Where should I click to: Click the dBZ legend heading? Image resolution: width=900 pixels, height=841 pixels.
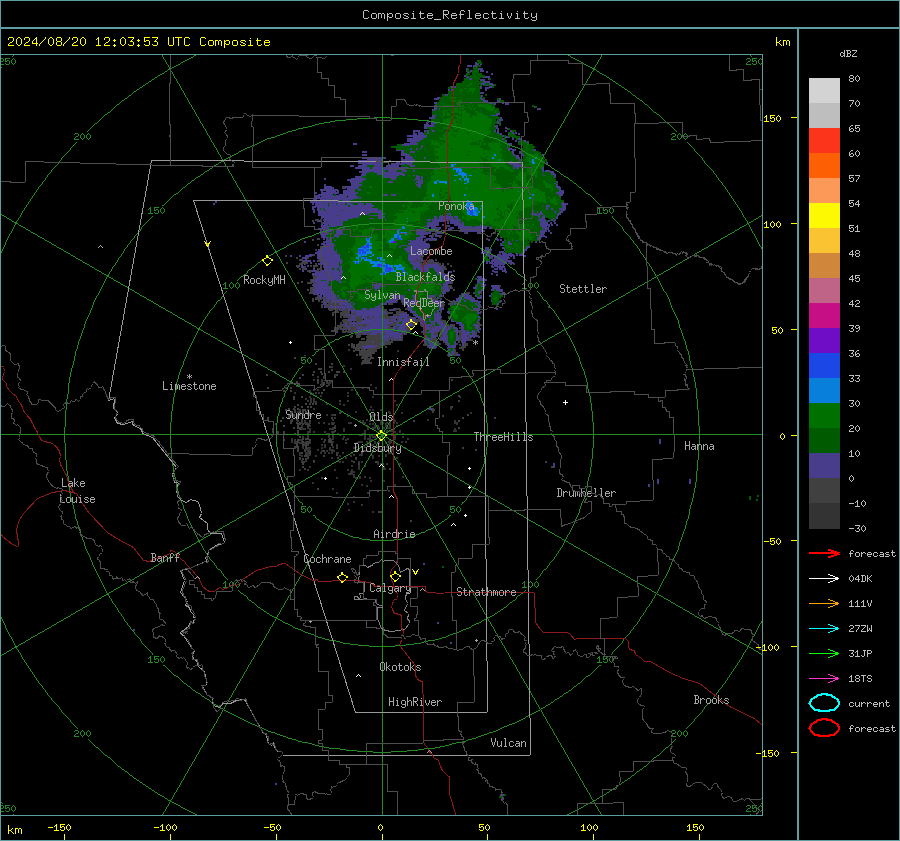coord(848,53)
